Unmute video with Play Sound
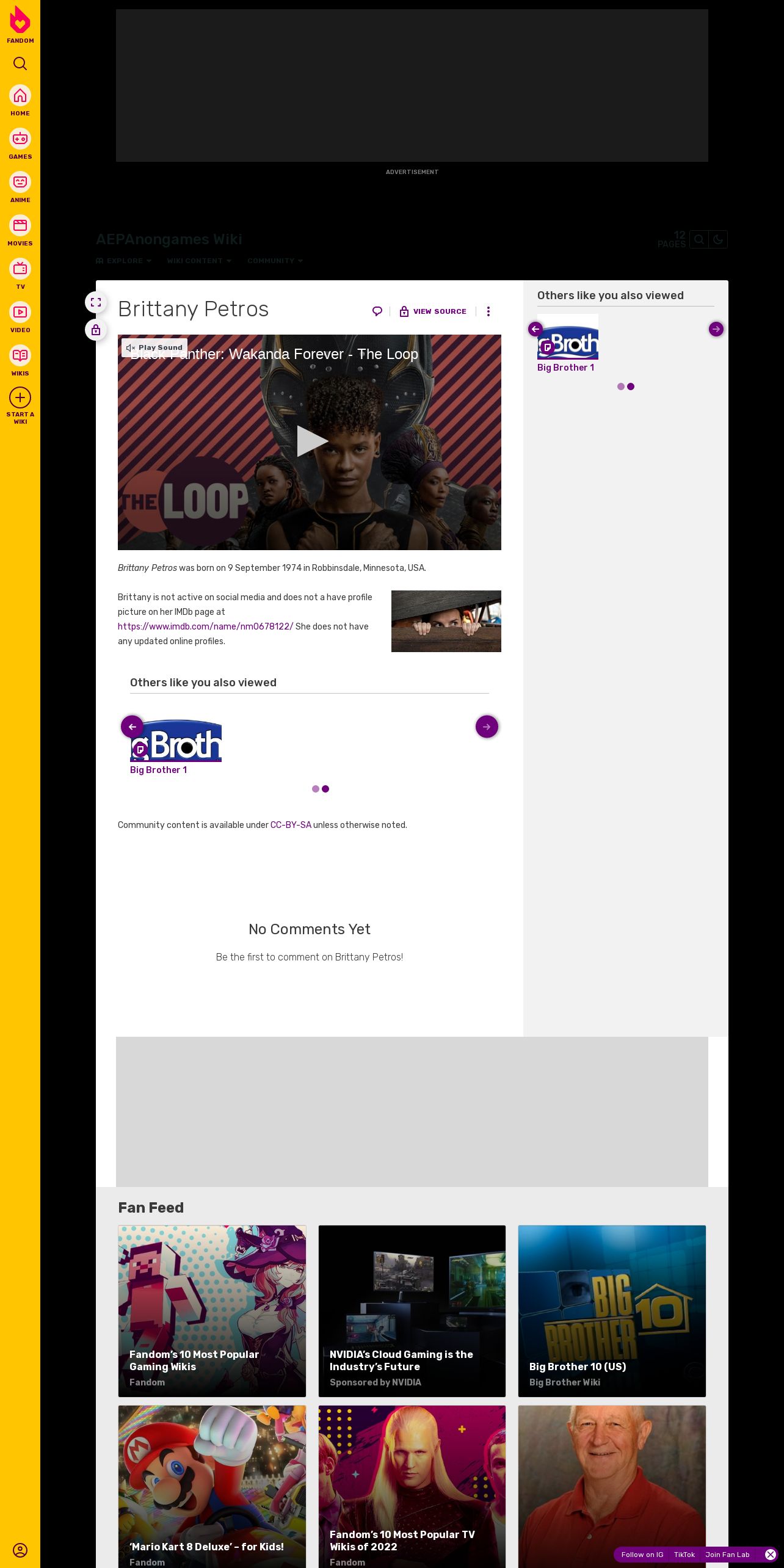784x1568 pixels. coord(154,347)
